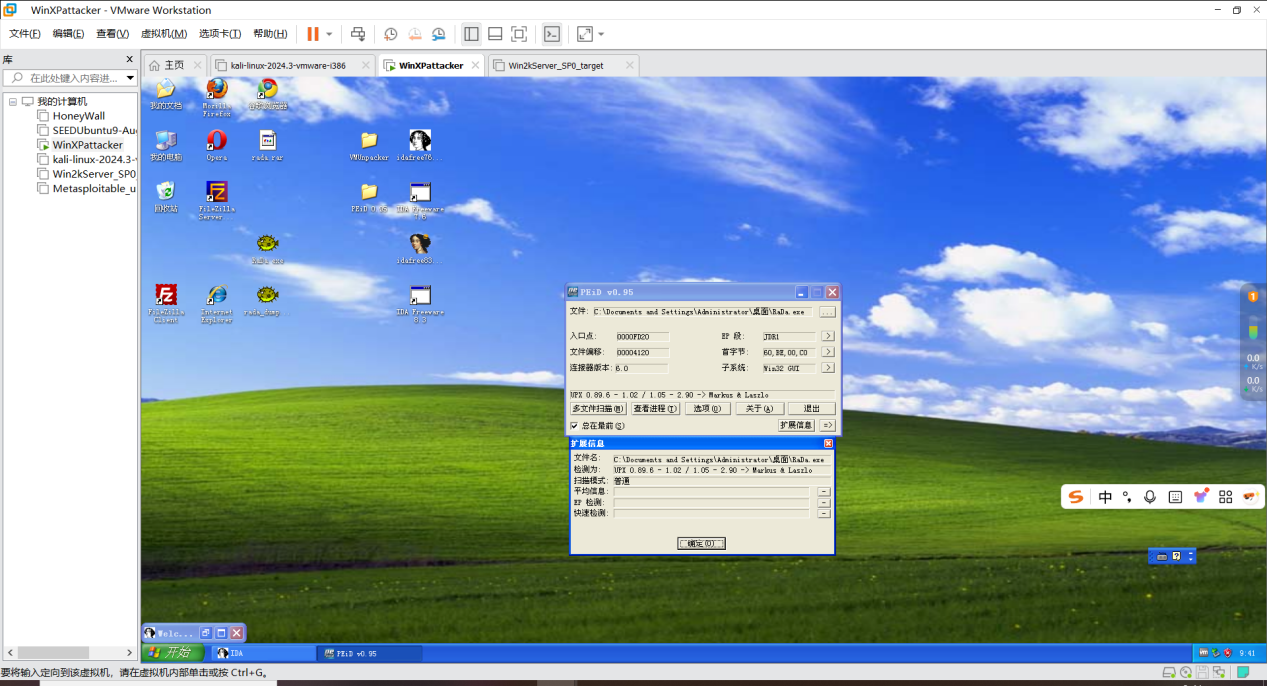
Task: Click 查看进程(T) button in PEiD
Action: pyautogui.click(x=655, y=408)
